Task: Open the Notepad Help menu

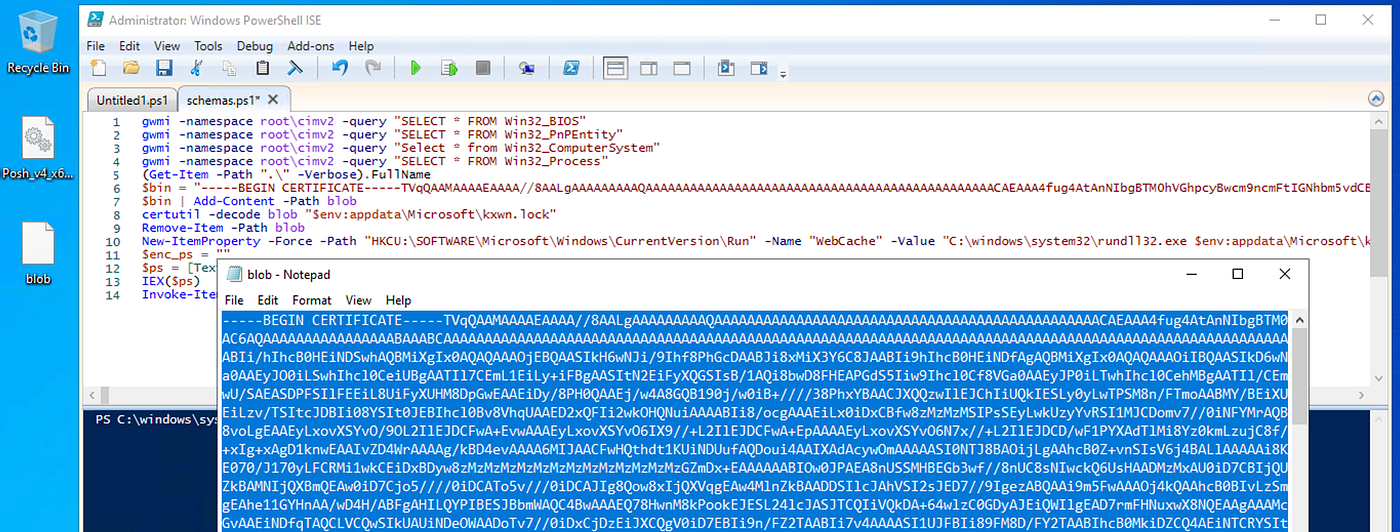Action: (x=398, y=300)
